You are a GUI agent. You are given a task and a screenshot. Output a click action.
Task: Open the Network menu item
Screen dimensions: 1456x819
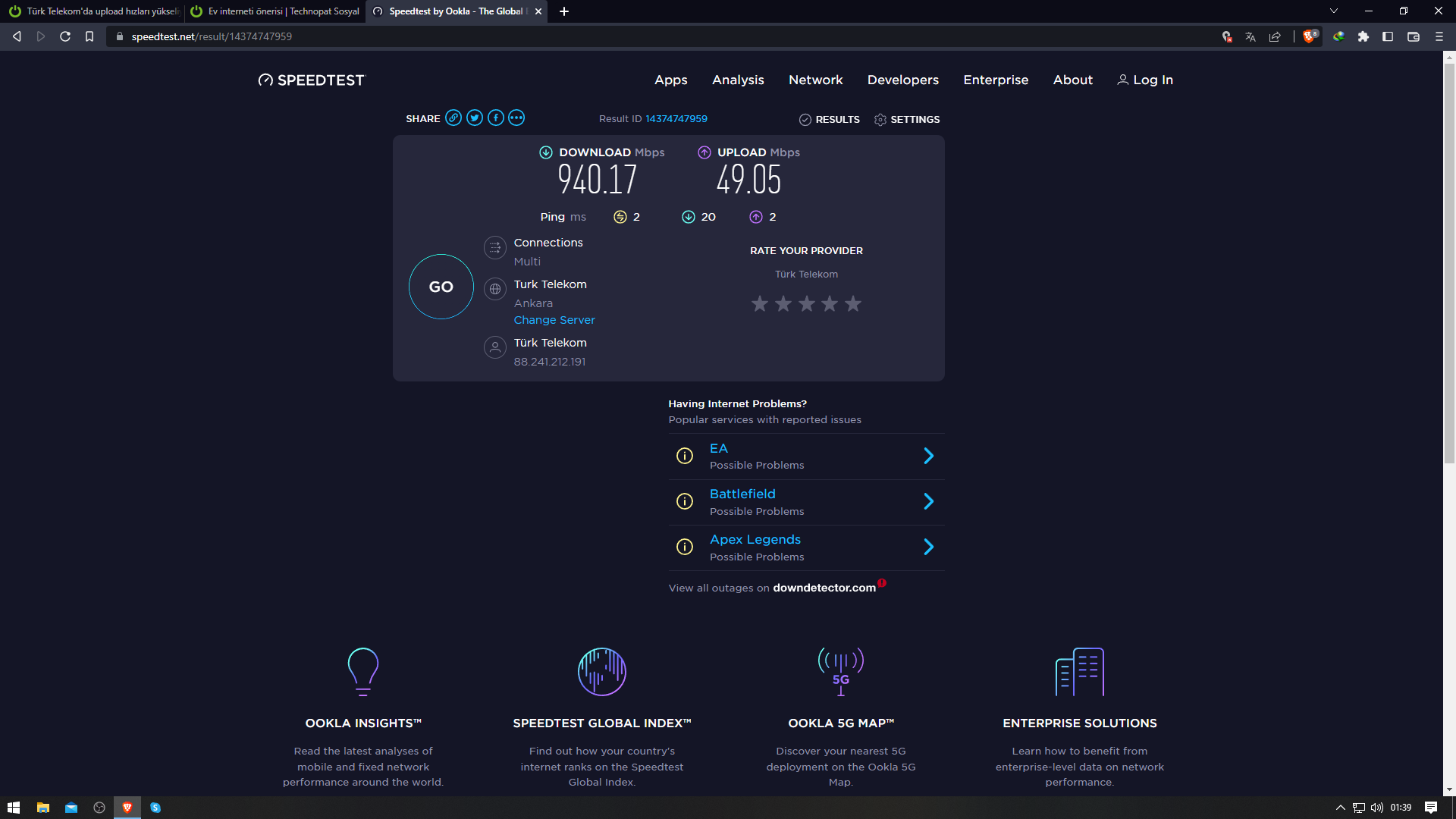pyautogui.click(x=815, y=80)
